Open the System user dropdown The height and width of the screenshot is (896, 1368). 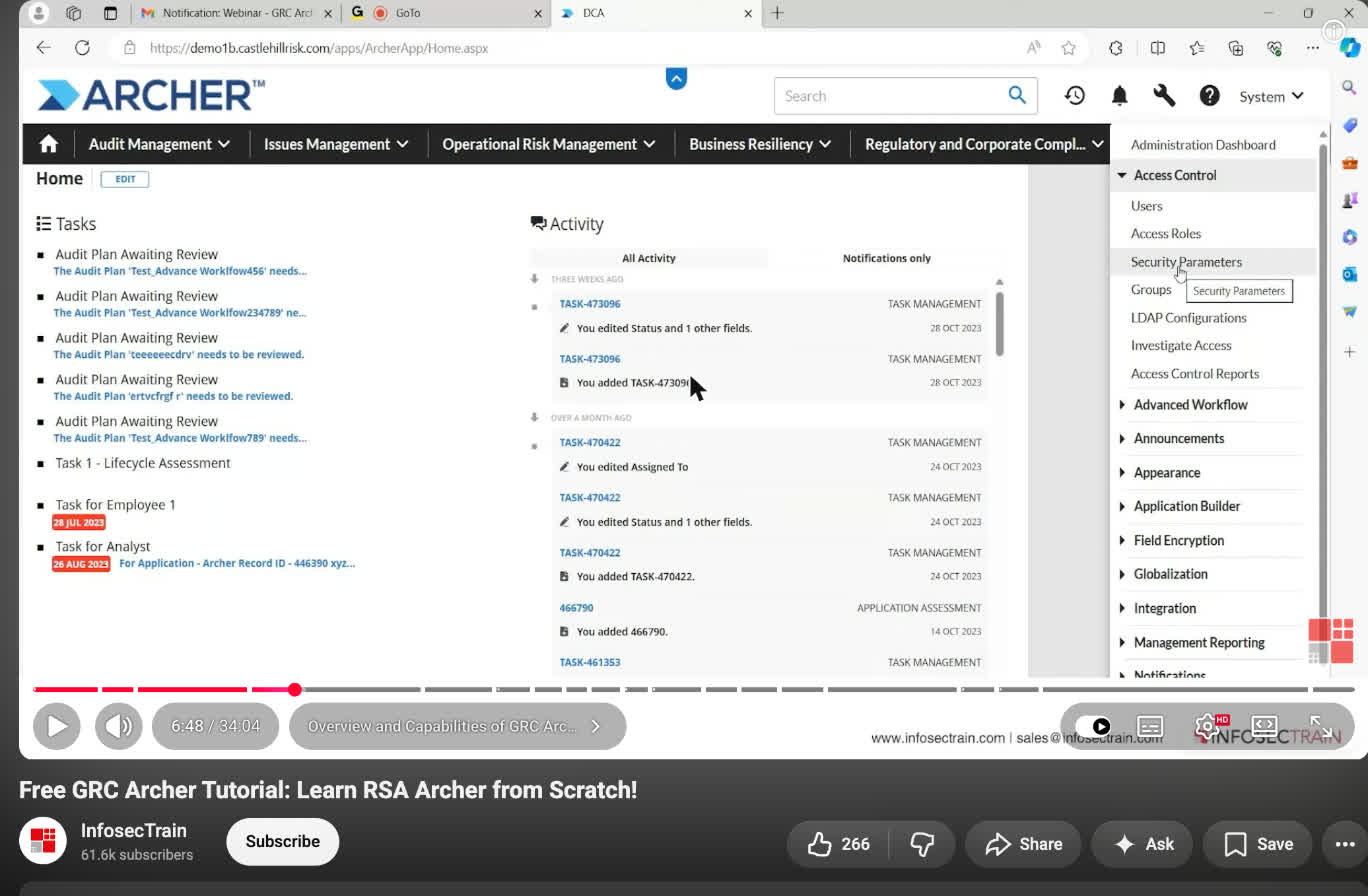tap(1271, 96)
